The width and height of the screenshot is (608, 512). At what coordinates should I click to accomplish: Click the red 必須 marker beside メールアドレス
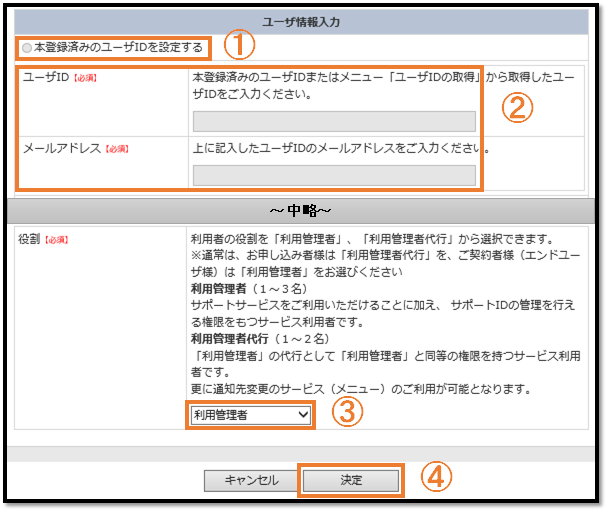click(x=118, y=149)
